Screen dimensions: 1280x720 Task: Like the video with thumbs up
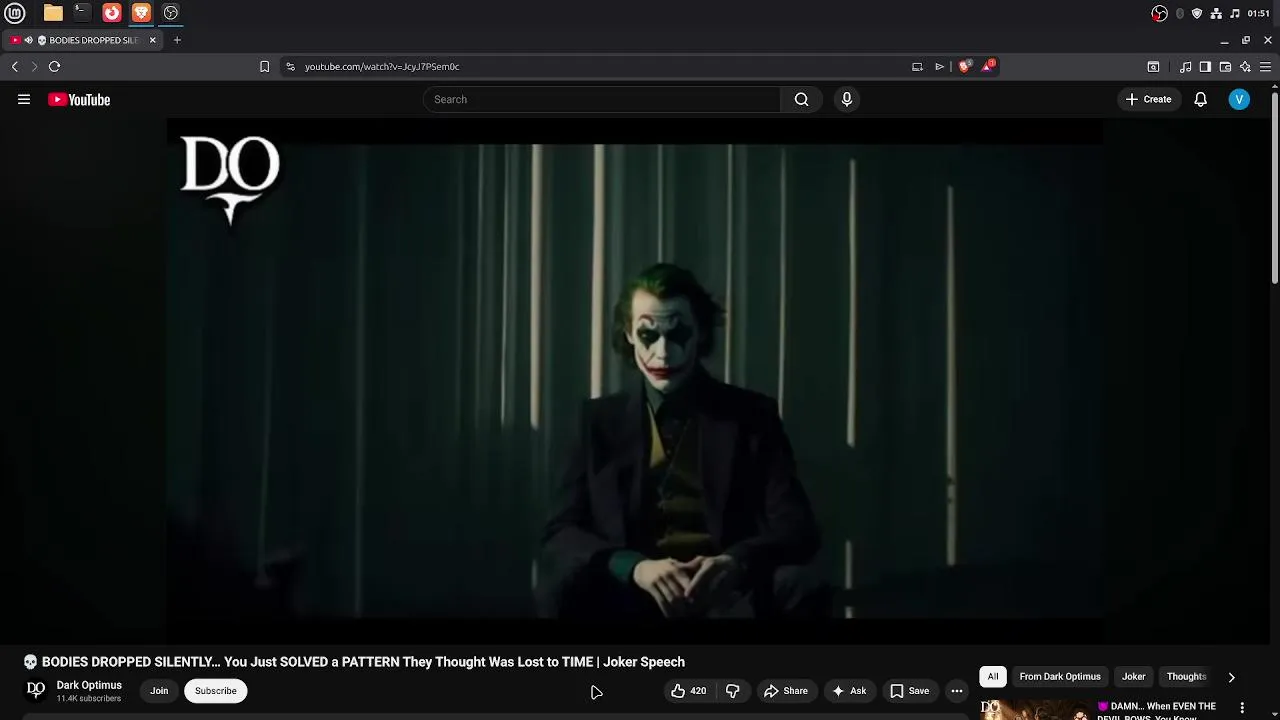point(688,691)
